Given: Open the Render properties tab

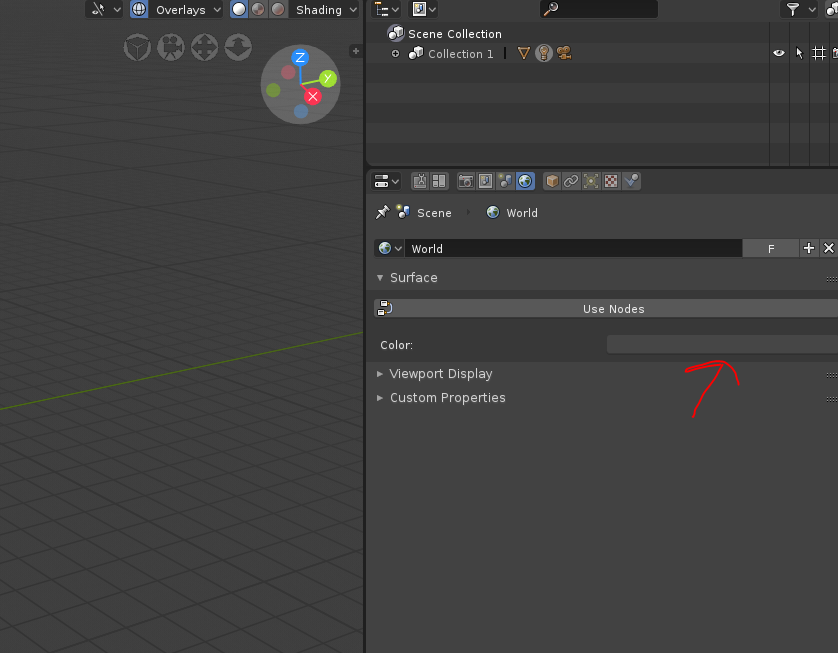Looking at the screenshot, I should (466, 182).
